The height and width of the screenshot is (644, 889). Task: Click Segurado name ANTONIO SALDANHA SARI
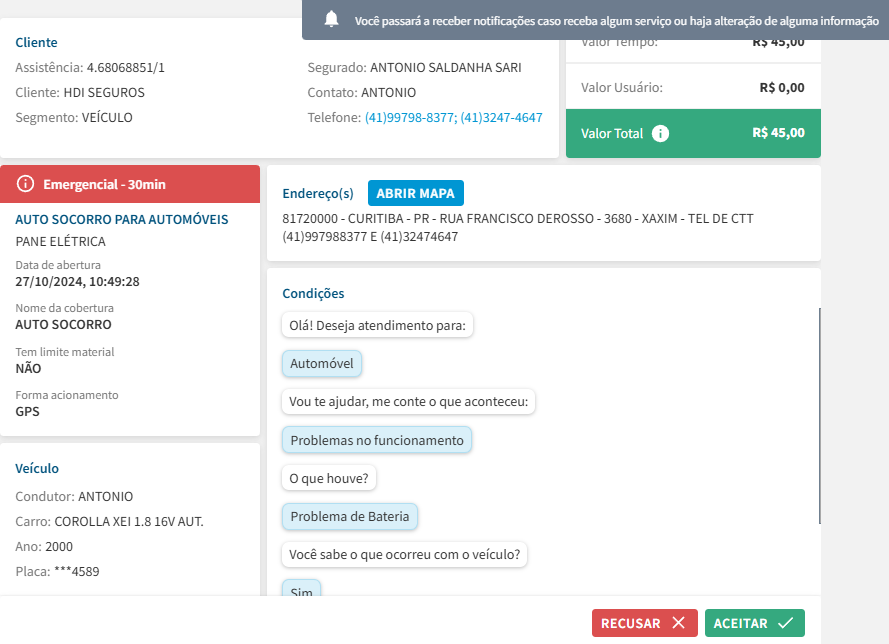tap(446, 67)
